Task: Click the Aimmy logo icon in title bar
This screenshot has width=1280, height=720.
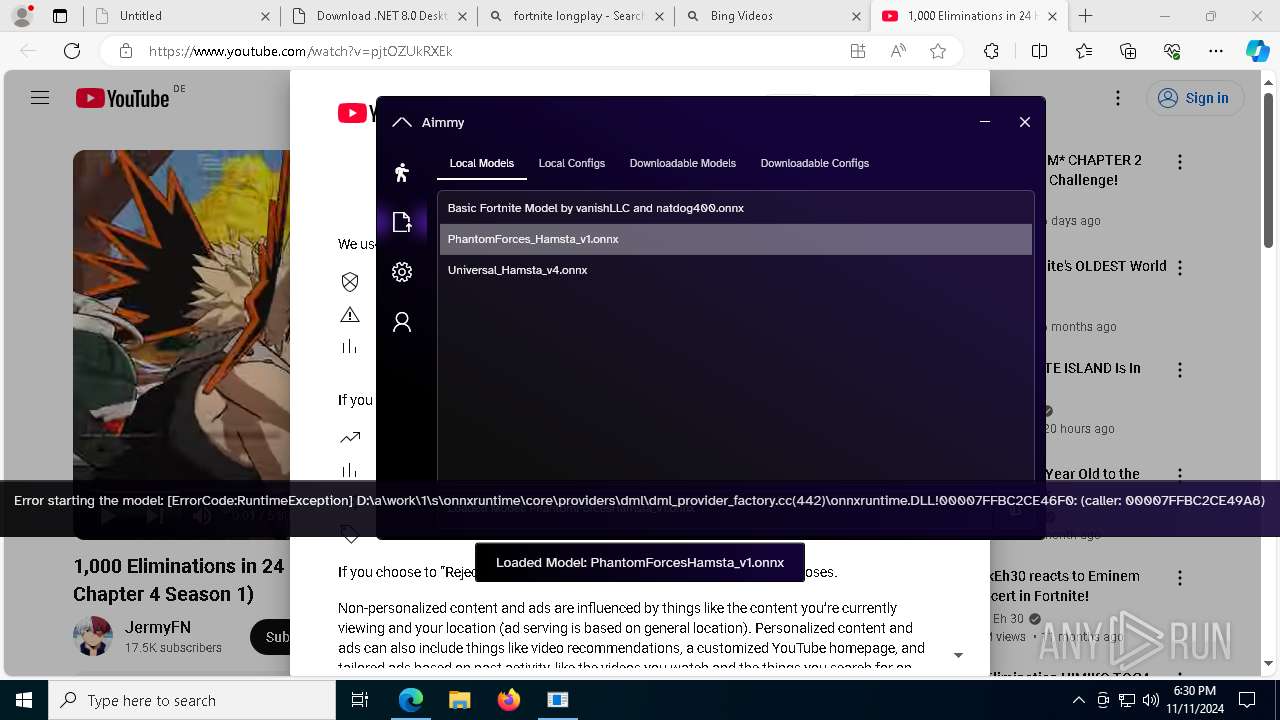Action: tap(402, 122)
